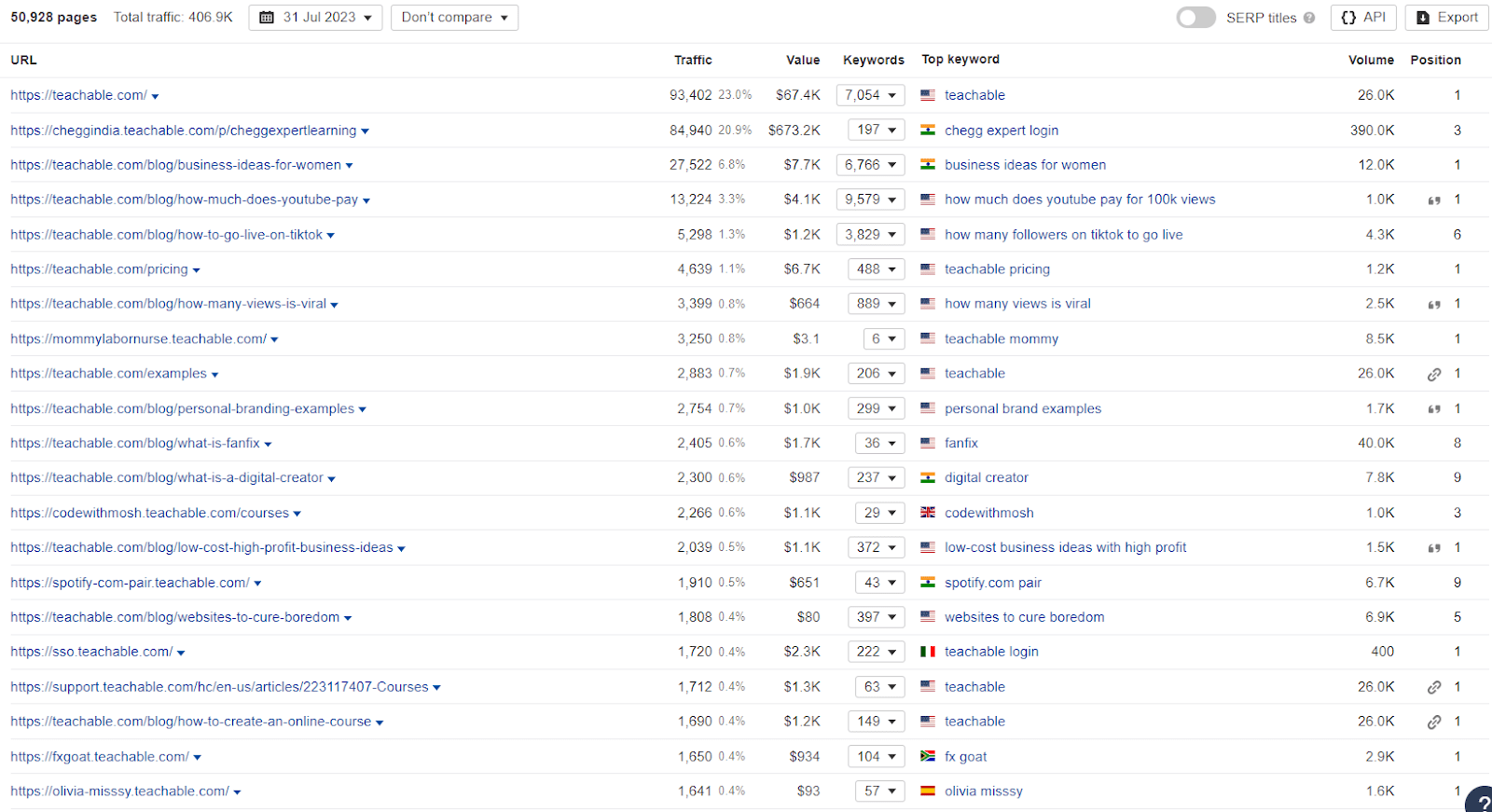Open the mommylabornurse.teachable.com link
1492x812 pixels.
click(138, 339)
